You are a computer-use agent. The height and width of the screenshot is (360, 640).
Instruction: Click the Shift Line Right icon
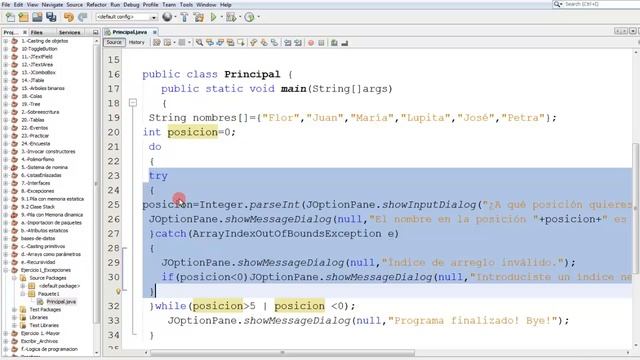tap(298, 42)
